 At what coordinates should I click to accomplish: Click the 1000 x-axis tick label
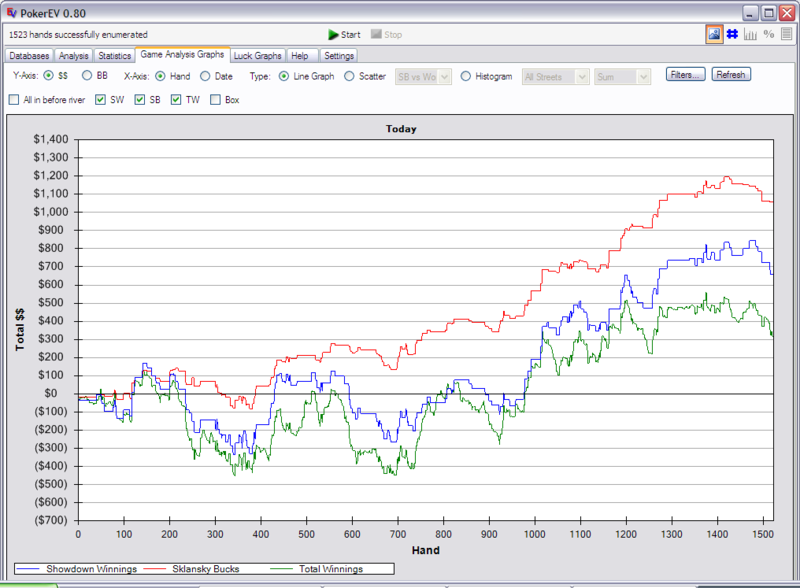(535, 534)
